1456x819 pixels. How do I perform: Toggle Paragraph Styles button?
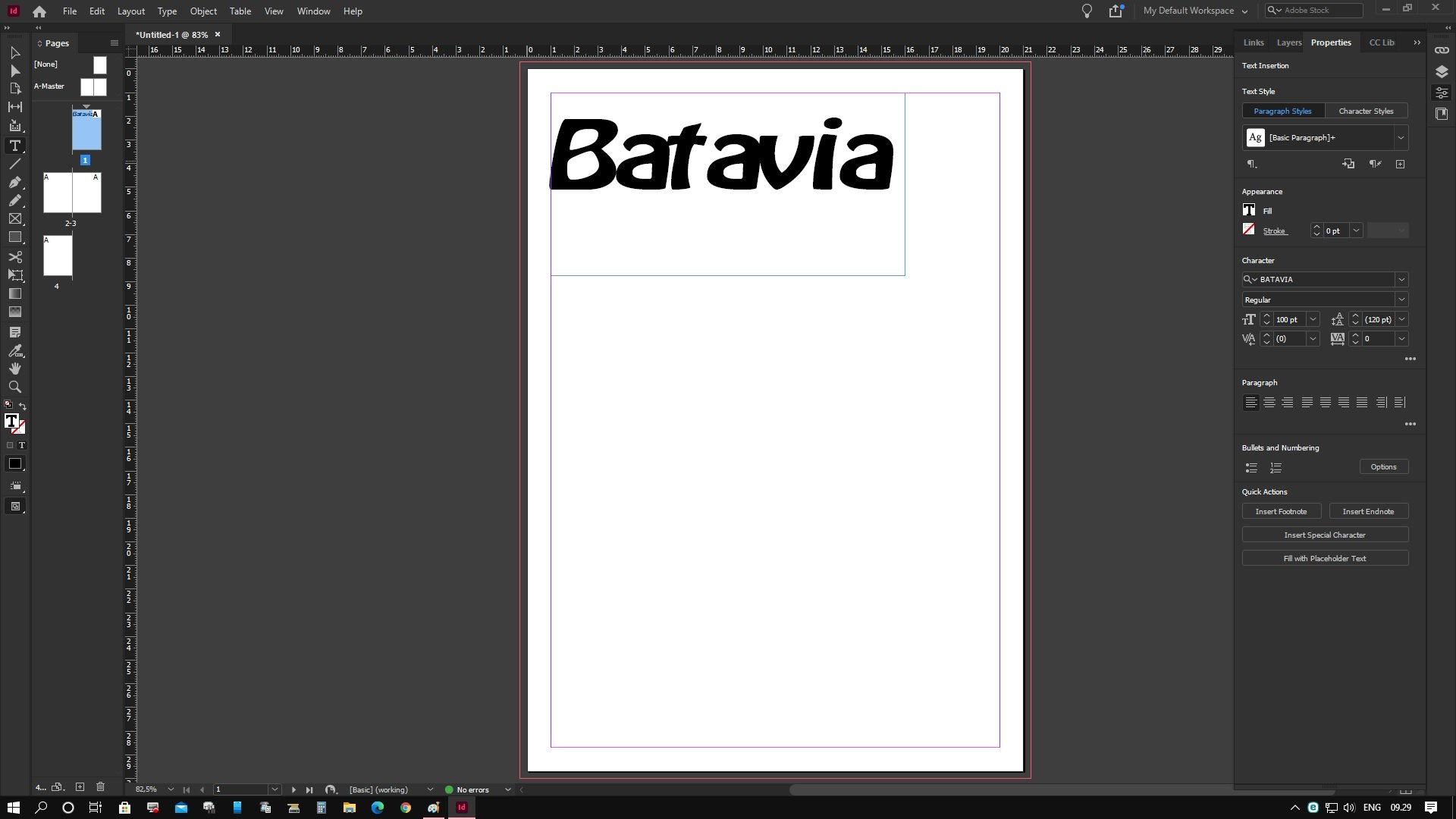click(x=1282, y=111)
